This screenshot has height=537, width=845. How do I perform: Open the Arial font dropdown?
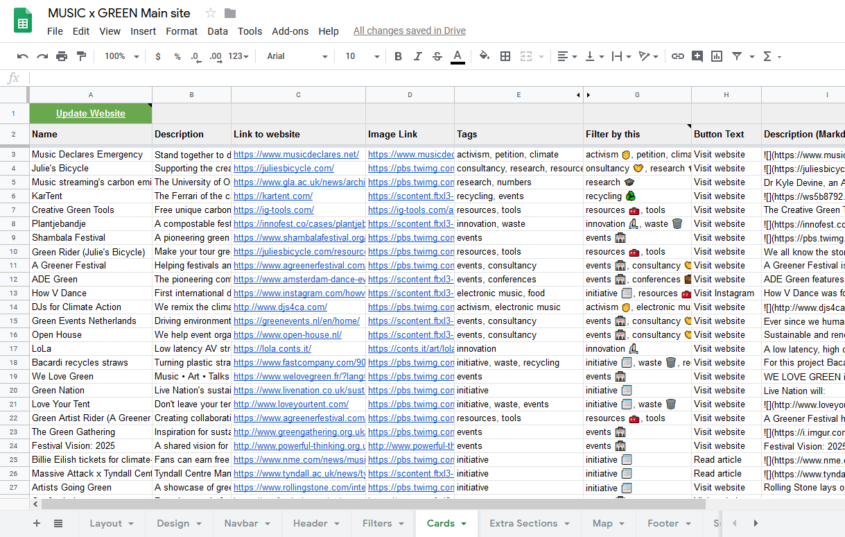point(297,56)
